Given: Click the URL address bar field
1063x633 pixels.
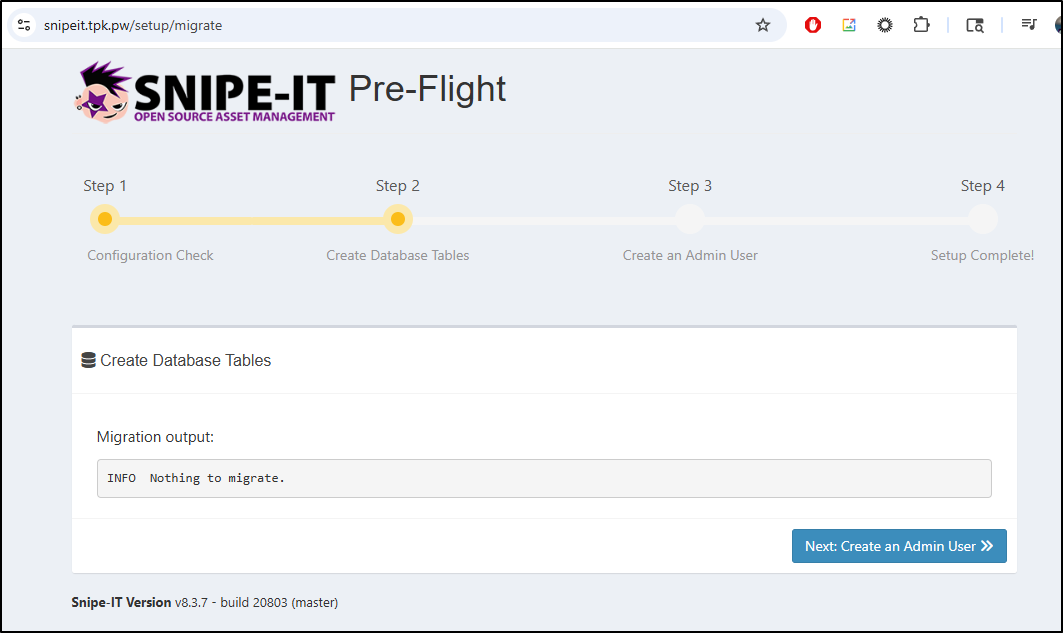Looking at the screenshot, I should pyautogui.click(x=400, y=25).
